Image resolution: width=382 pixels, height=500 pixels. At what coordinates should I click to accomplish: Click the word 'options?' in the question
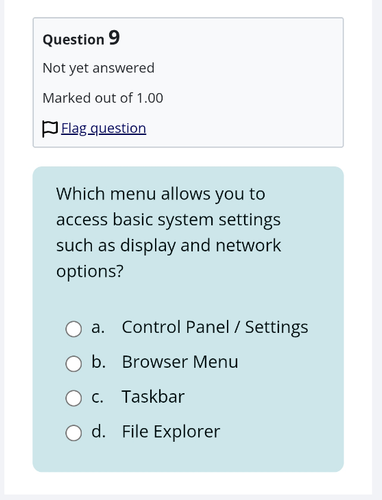(x=90, y=271)
